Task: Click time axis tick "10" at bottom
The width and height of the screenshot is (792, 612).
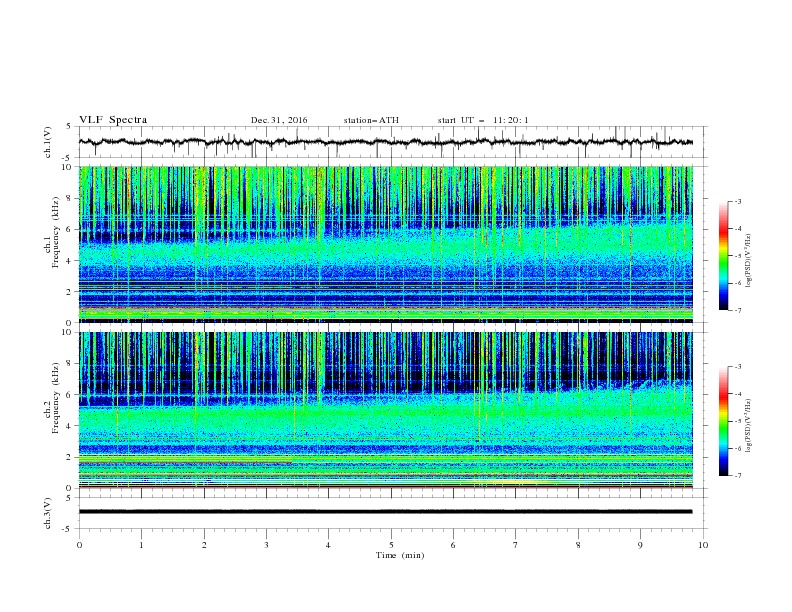Action: (x=703, y=545)
